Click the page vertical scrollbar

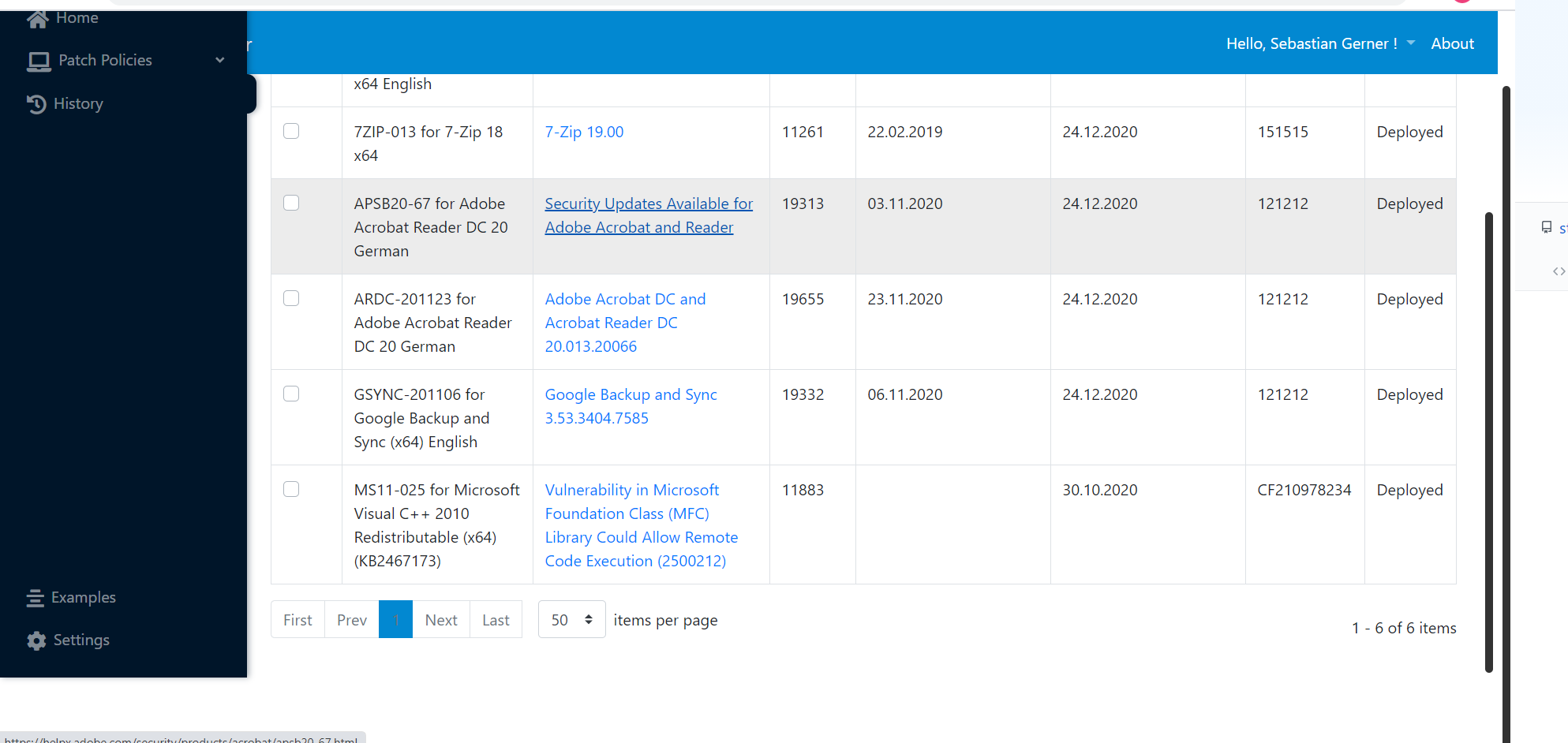(x=1506, y=414)
